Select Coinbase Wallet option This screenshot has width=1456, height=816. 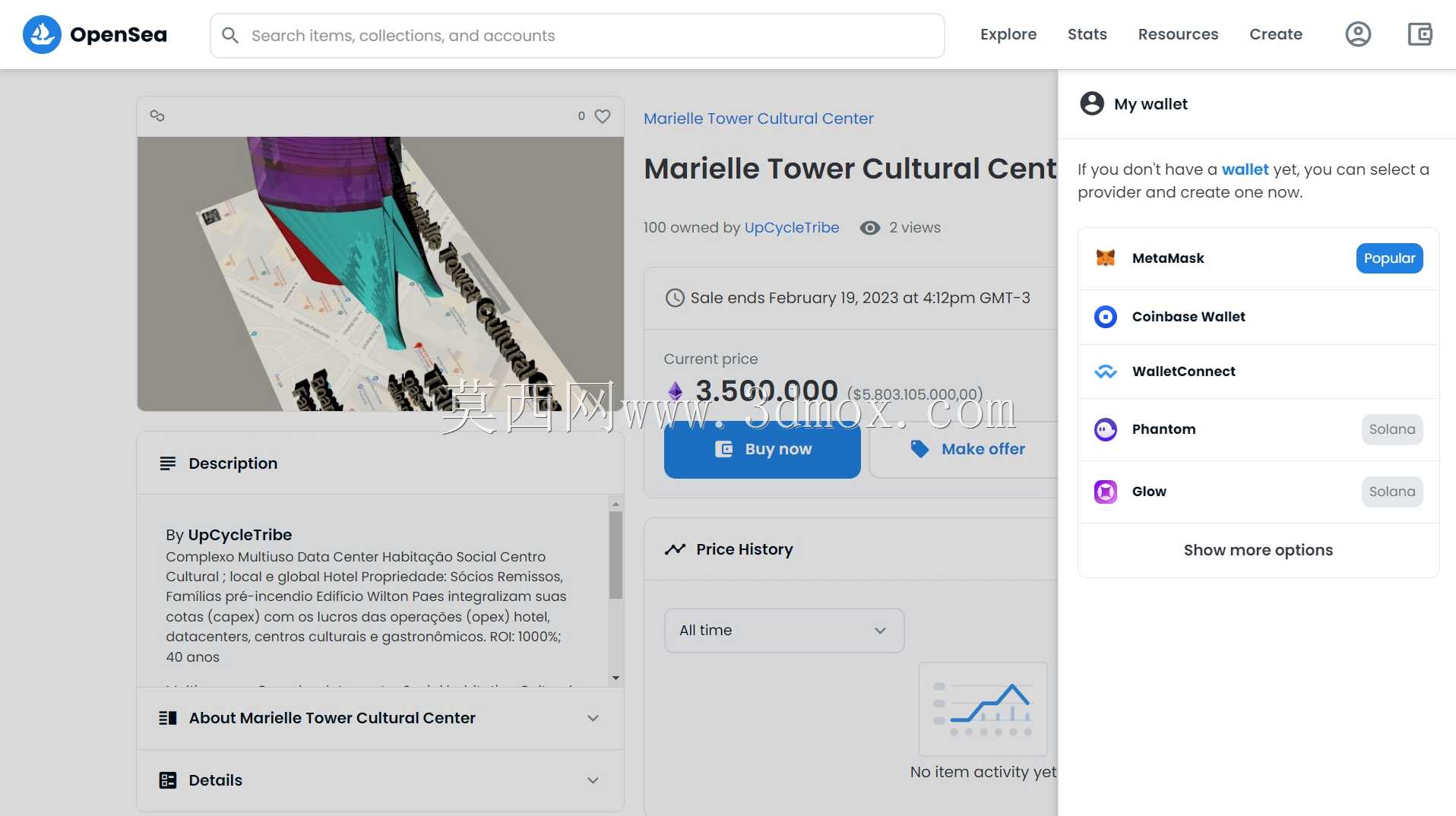pyautogui.click(x=1258, y=317)
